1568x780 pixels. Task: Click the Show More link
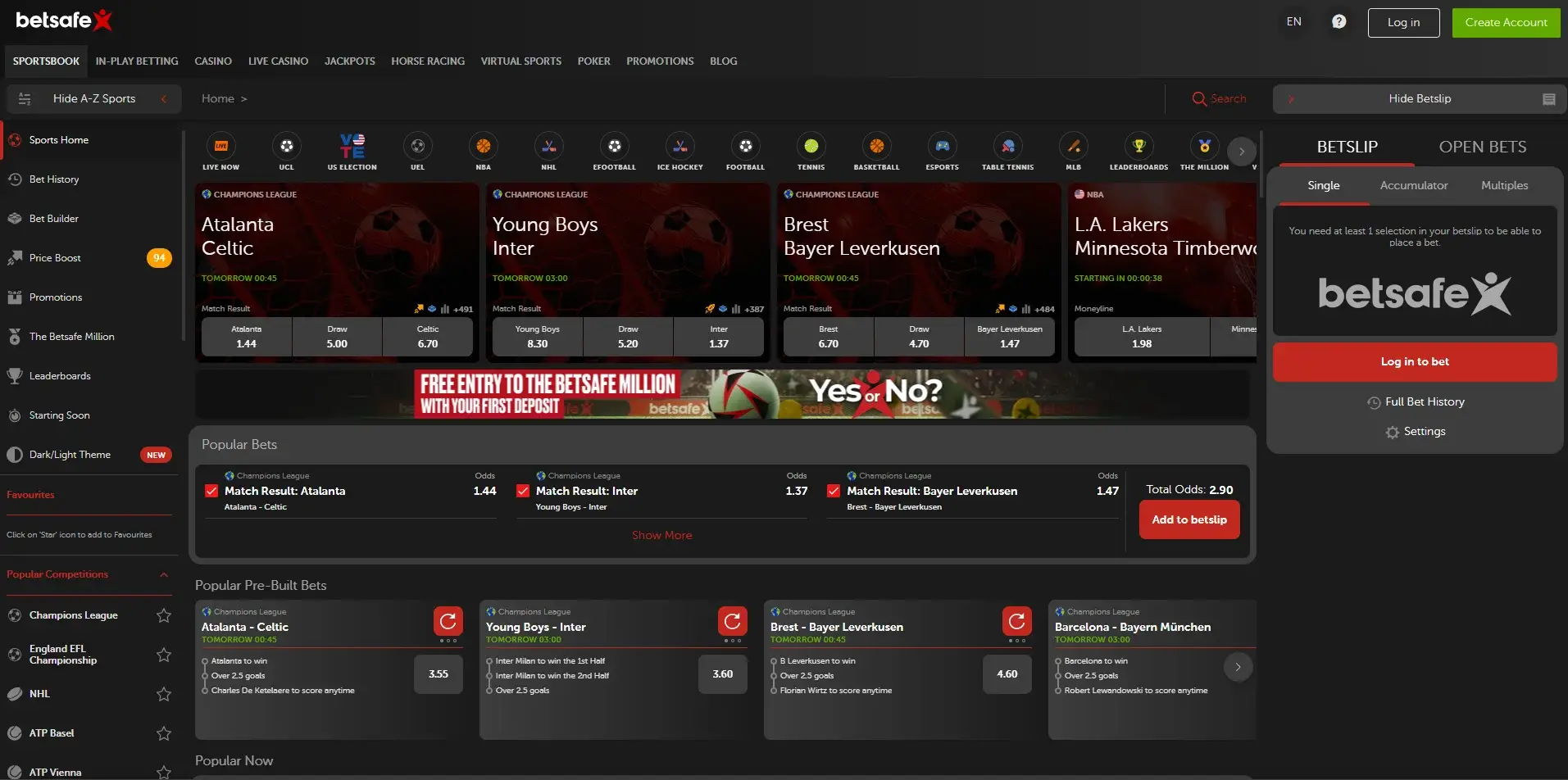tap(661, 535)
